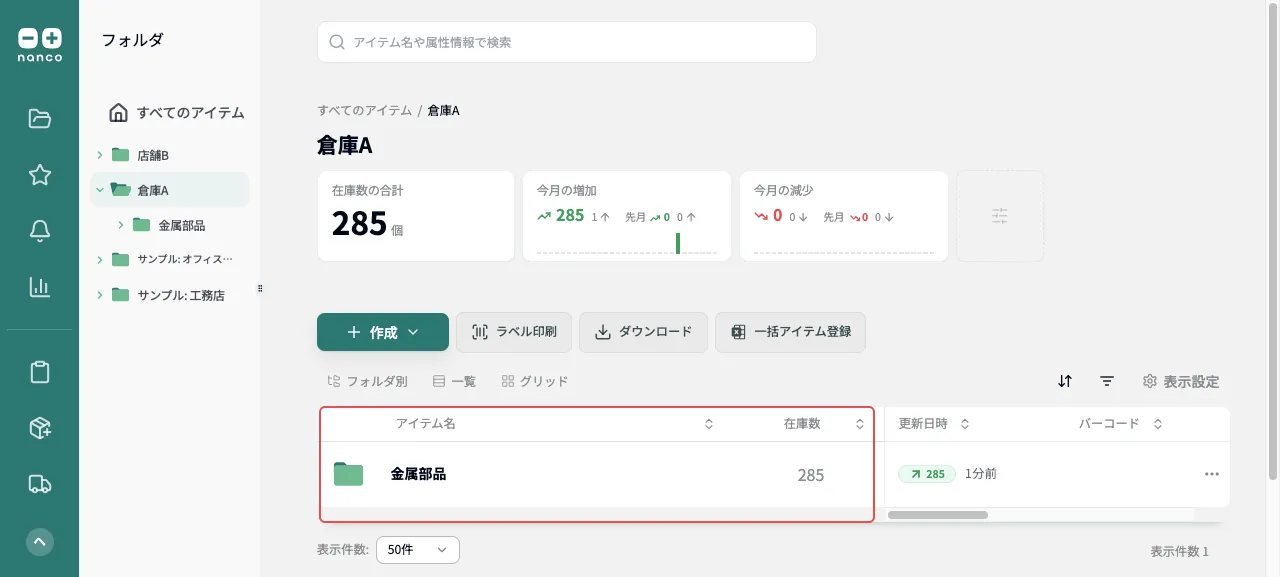1280x577 pixels.
Task: Sort by 更新日時 column arrows
Action: (x=965, y=424)
